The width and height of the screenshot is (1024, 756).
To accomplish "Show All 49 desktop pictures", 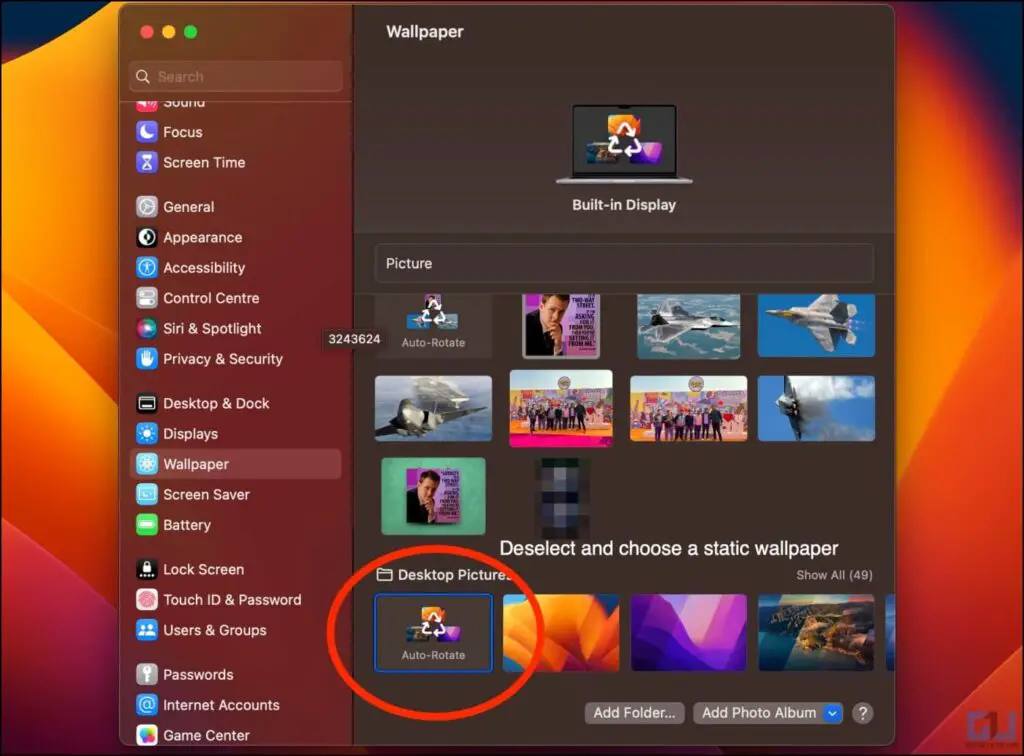I will tap(834, 575).
